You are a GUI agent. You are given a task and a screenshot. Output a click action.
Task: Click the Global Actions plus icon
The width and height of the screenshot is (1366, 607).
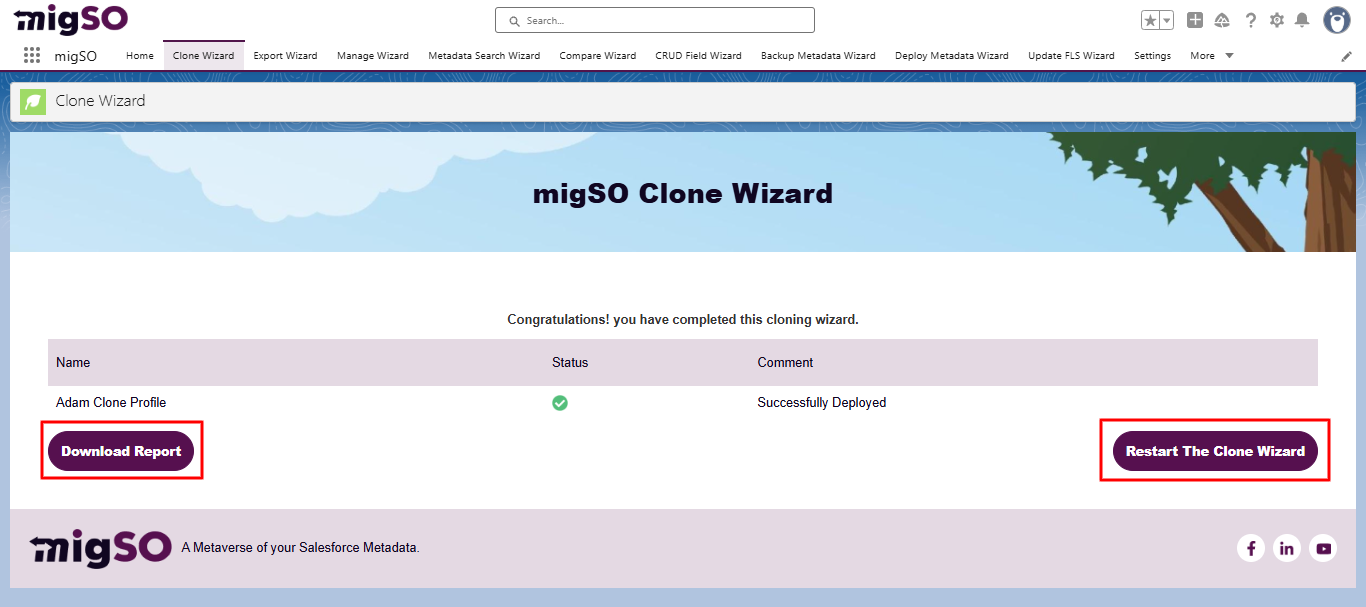1195,20
